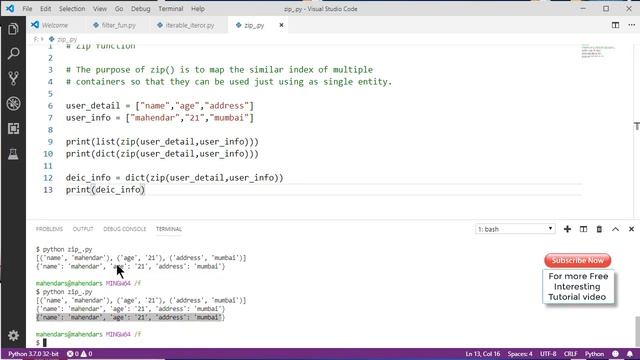This screenshot has width=640, height=360.
Task: Click the zip_.py breadcrumb item
Action: click(63, 39)
